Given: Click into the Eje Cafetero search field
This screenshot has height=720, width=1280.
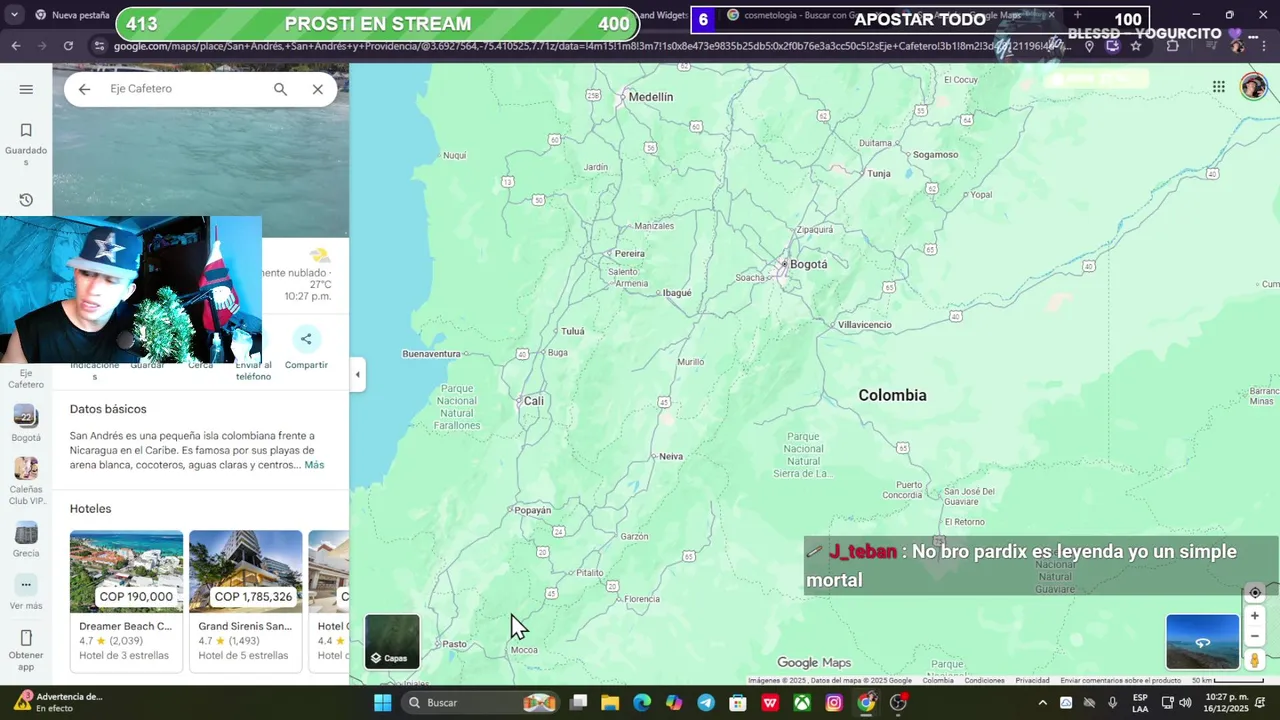Looking at the screenshot, I should [x=185, y=89].
